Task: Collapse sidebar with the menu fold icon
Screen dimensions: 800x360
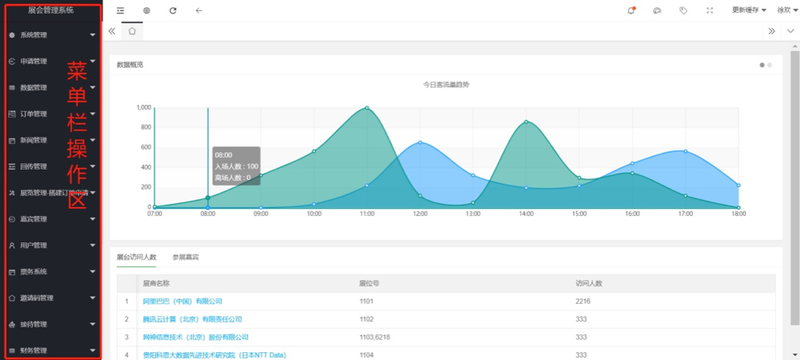Action: [x=120, y=10]
